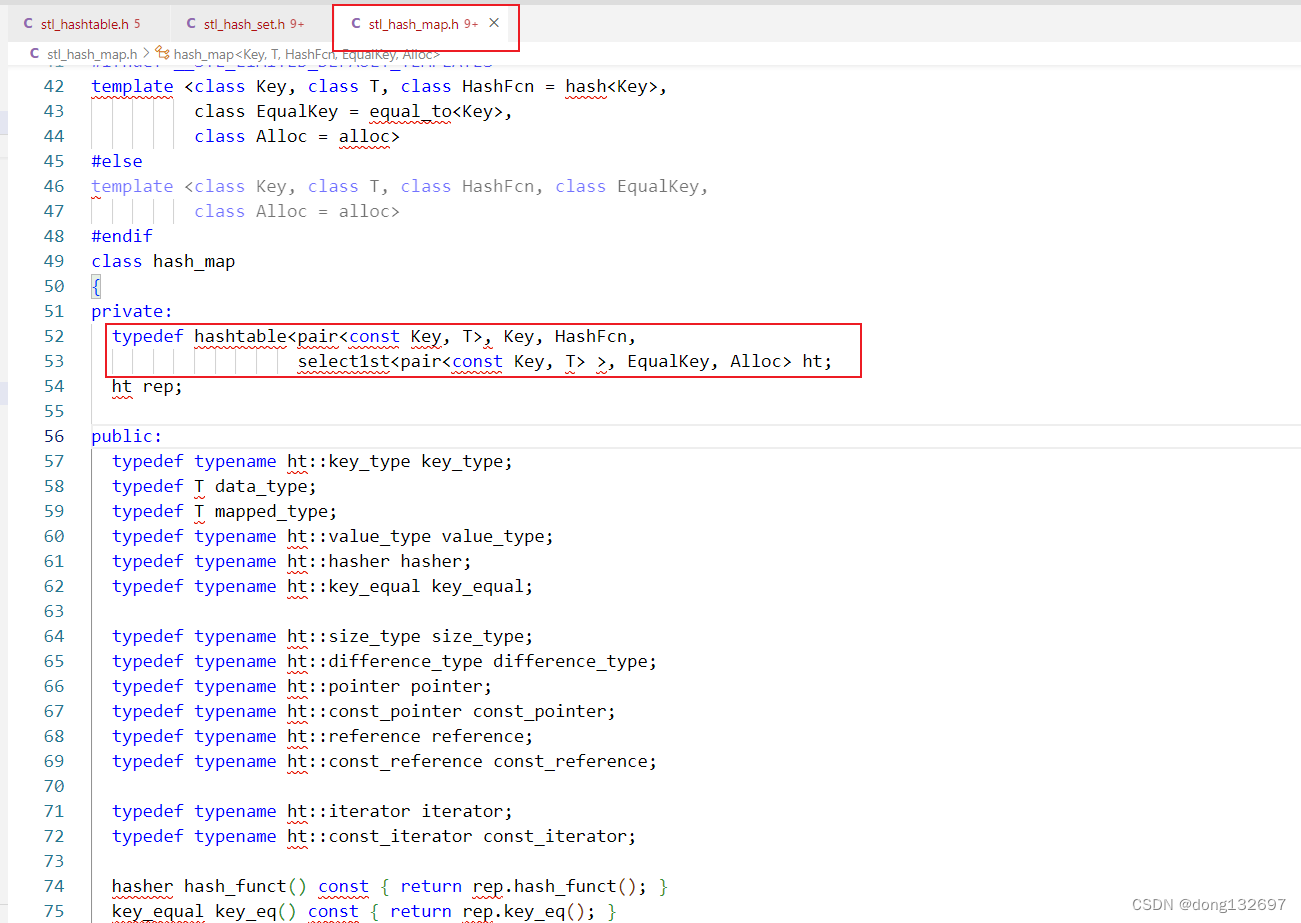This screenshot has width=1301, height=923.
Task: Click 'size_type size_type;' on line 64
Action: pos(431,636)
